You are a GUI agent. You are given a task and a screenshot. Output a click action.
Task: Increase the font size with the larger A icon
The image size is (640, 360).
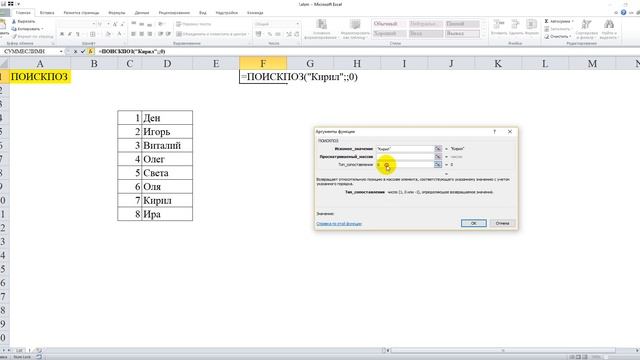pyautogui.click(x=115, y=24)
